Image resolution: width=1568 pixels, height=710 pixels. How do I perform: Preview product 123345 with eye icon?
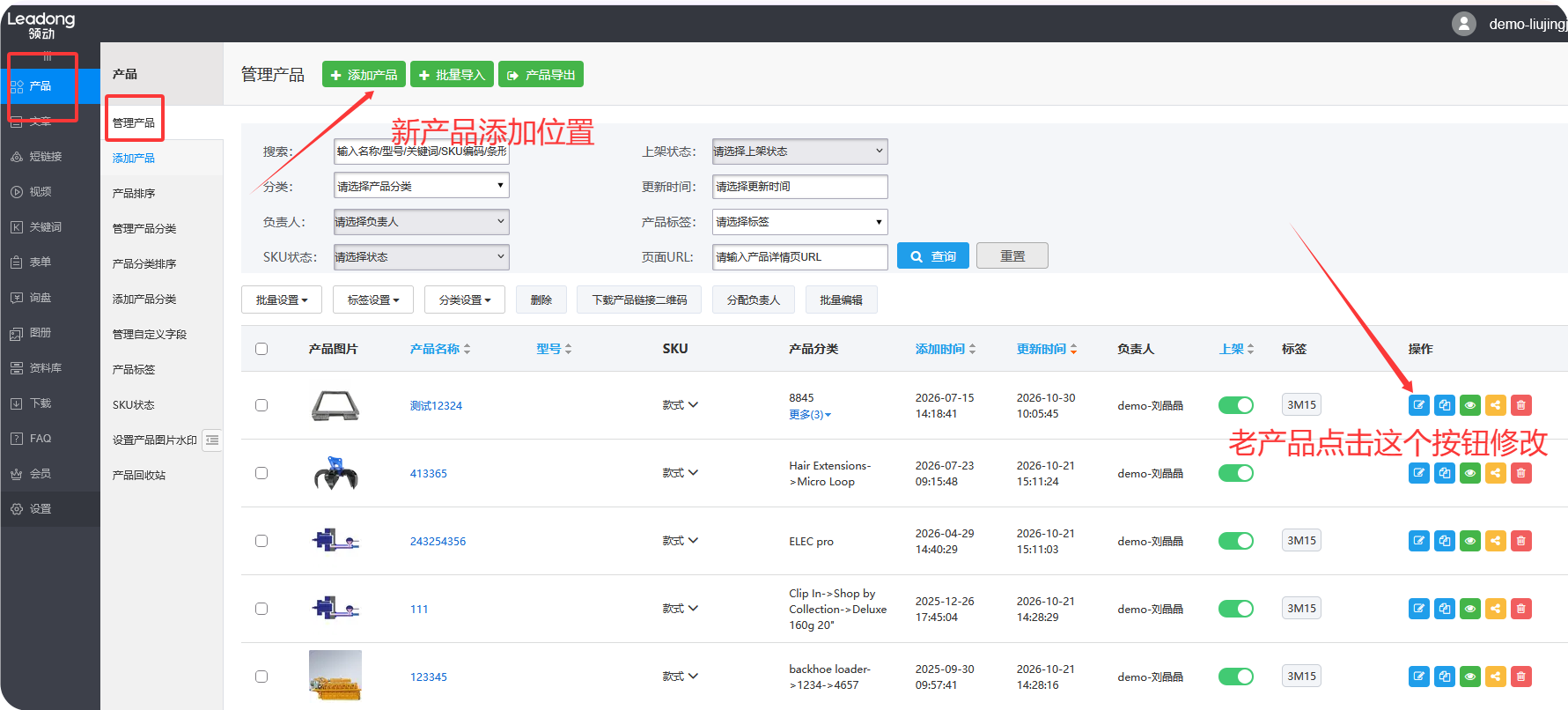1470,677
